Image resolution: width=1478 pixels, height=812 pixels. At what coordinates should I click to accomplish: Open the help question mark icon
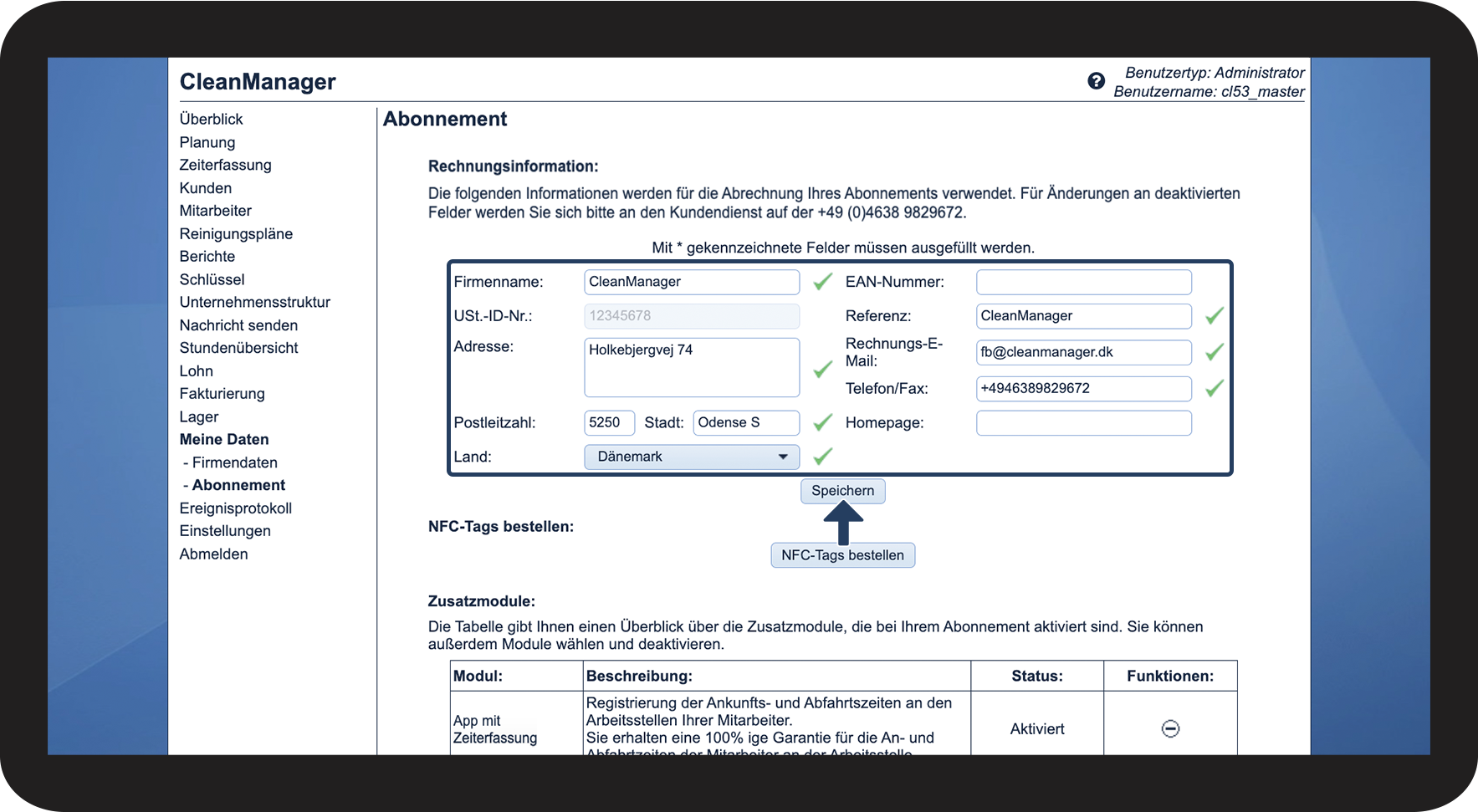tap(1096, 81)
